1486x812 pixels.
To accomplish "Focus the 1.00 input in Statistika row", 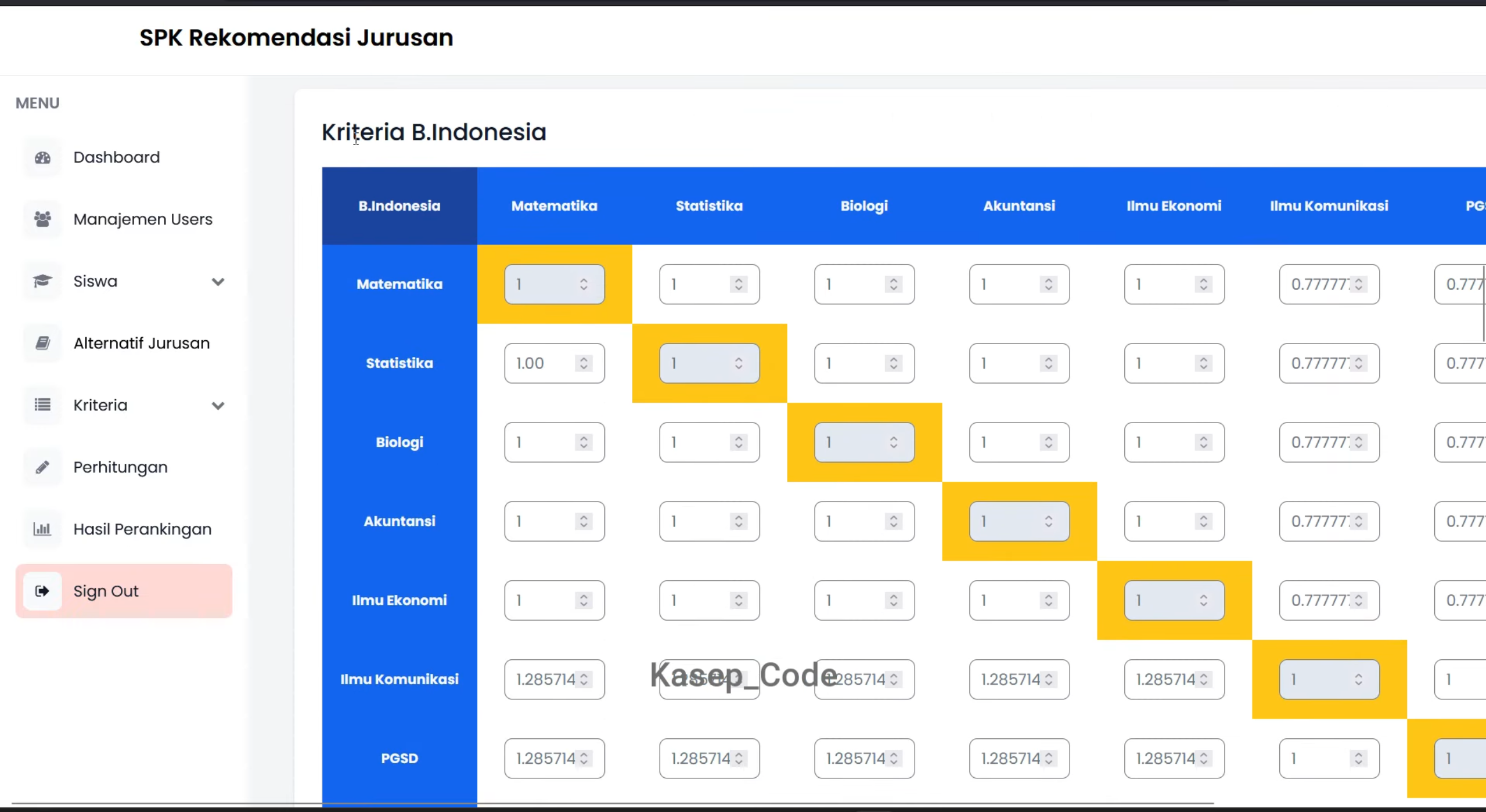I will tap(555, 363).
